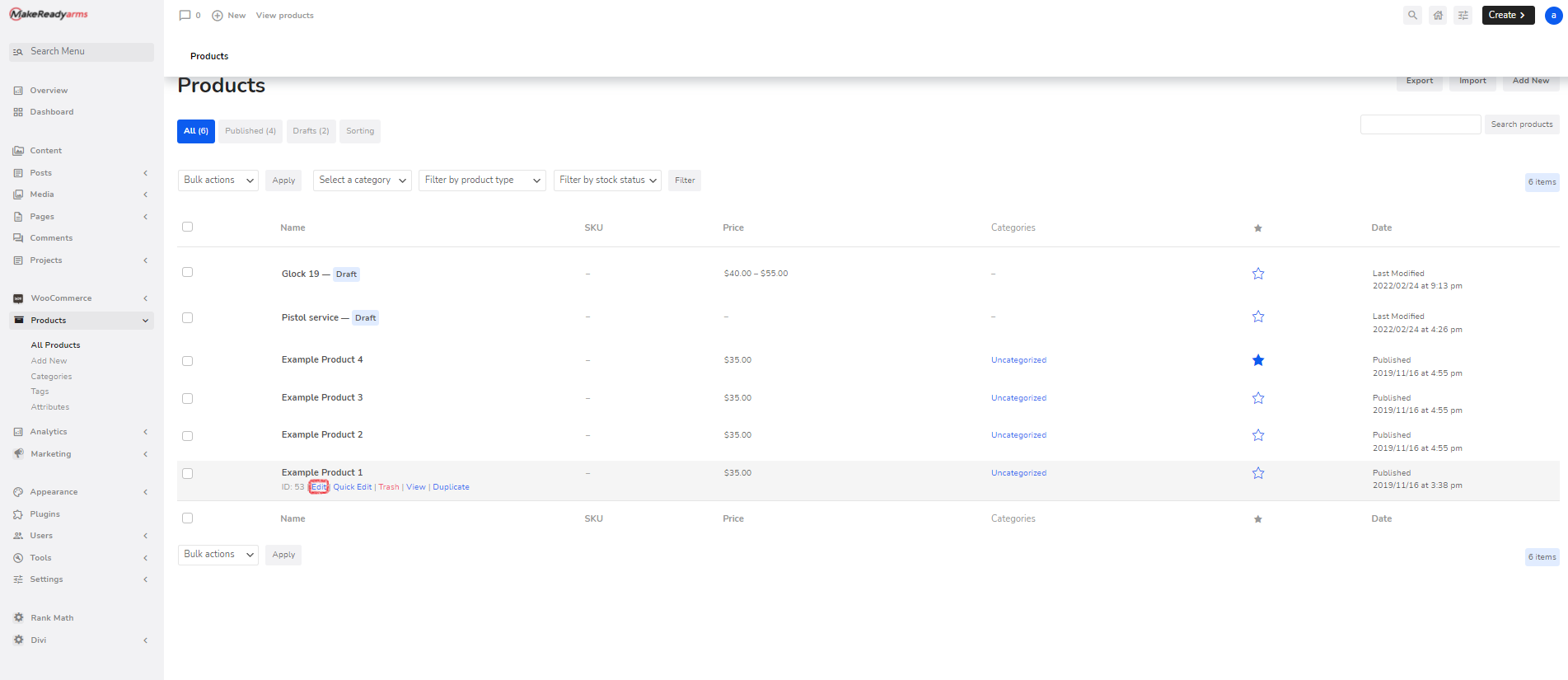This screenshot has height=680, width=1568.
Task: Open the bottom Bulk actions dropdown
Action: (x=218, y=555)
